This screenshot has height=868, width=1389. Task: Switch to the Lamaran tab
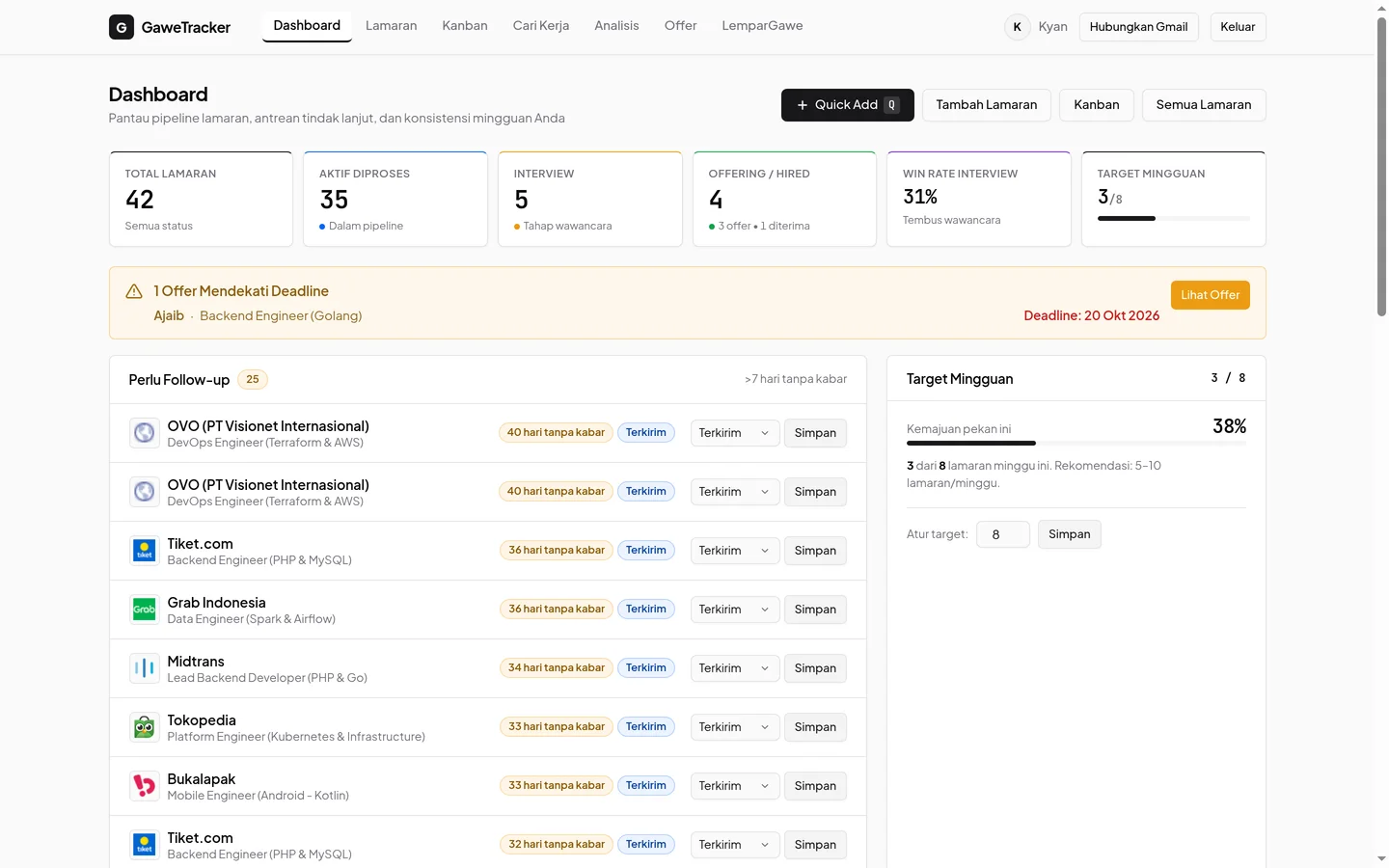pyautogui.click(x=391, y=26)
